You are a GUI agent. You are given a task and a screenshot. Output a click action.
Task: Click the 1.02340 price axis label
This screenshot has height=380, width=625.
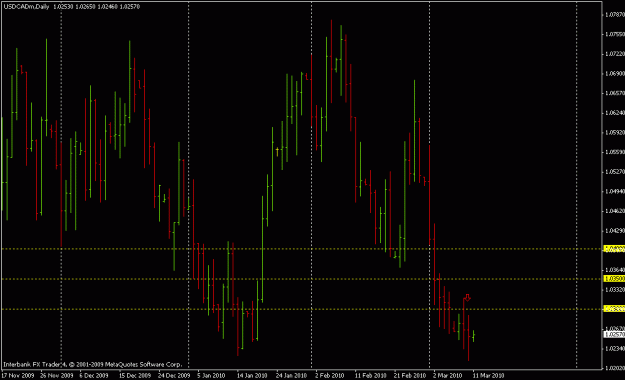coord(615,348)
